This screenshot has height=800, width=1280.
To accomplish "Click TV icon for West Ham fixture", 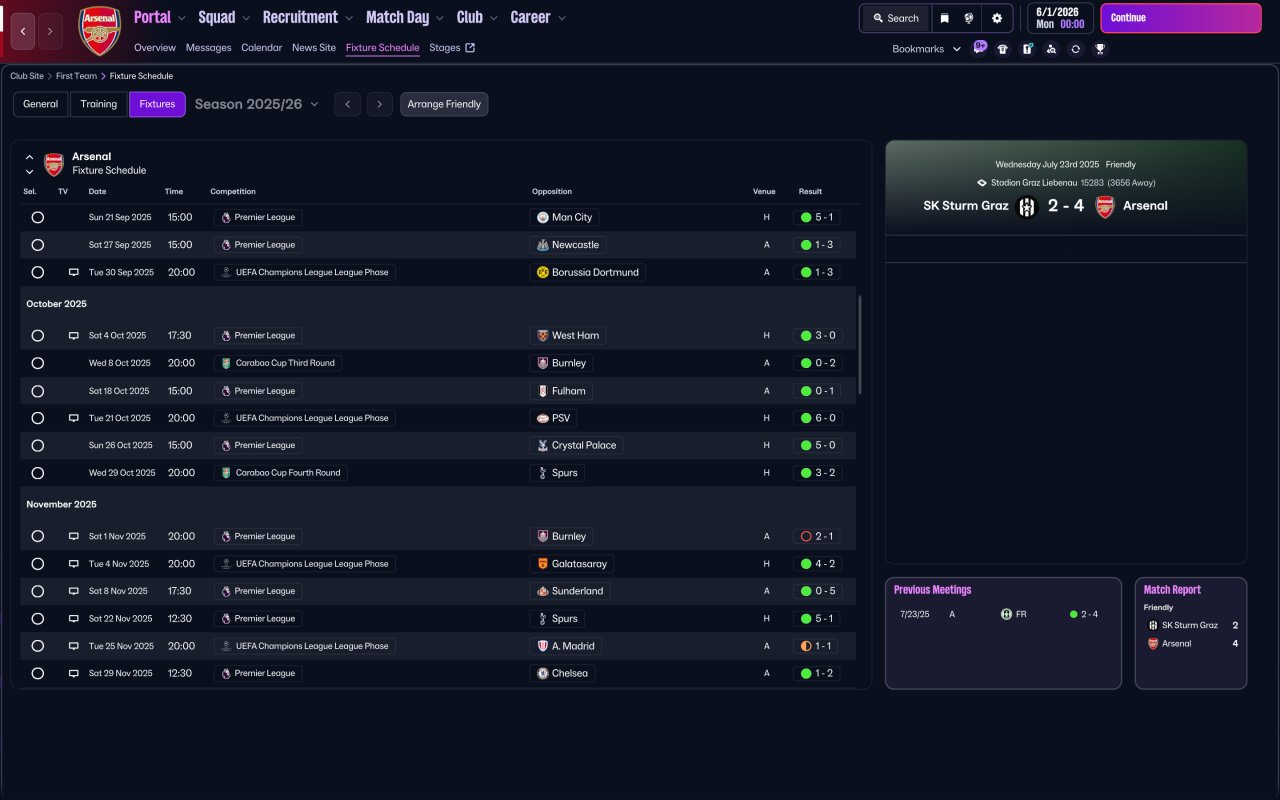I will 73,336.
